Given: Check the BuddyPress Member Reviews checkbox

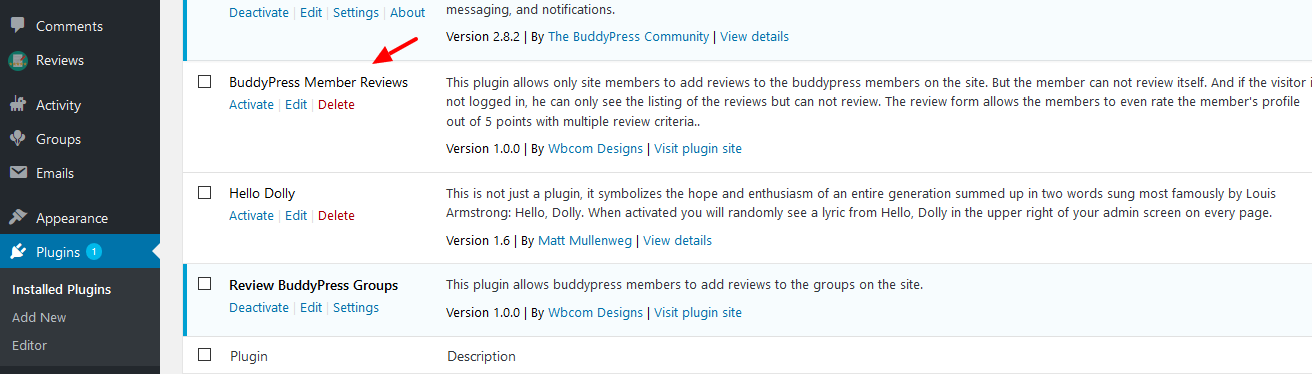Looking at the screenshot, I should (x=205, y=82).
